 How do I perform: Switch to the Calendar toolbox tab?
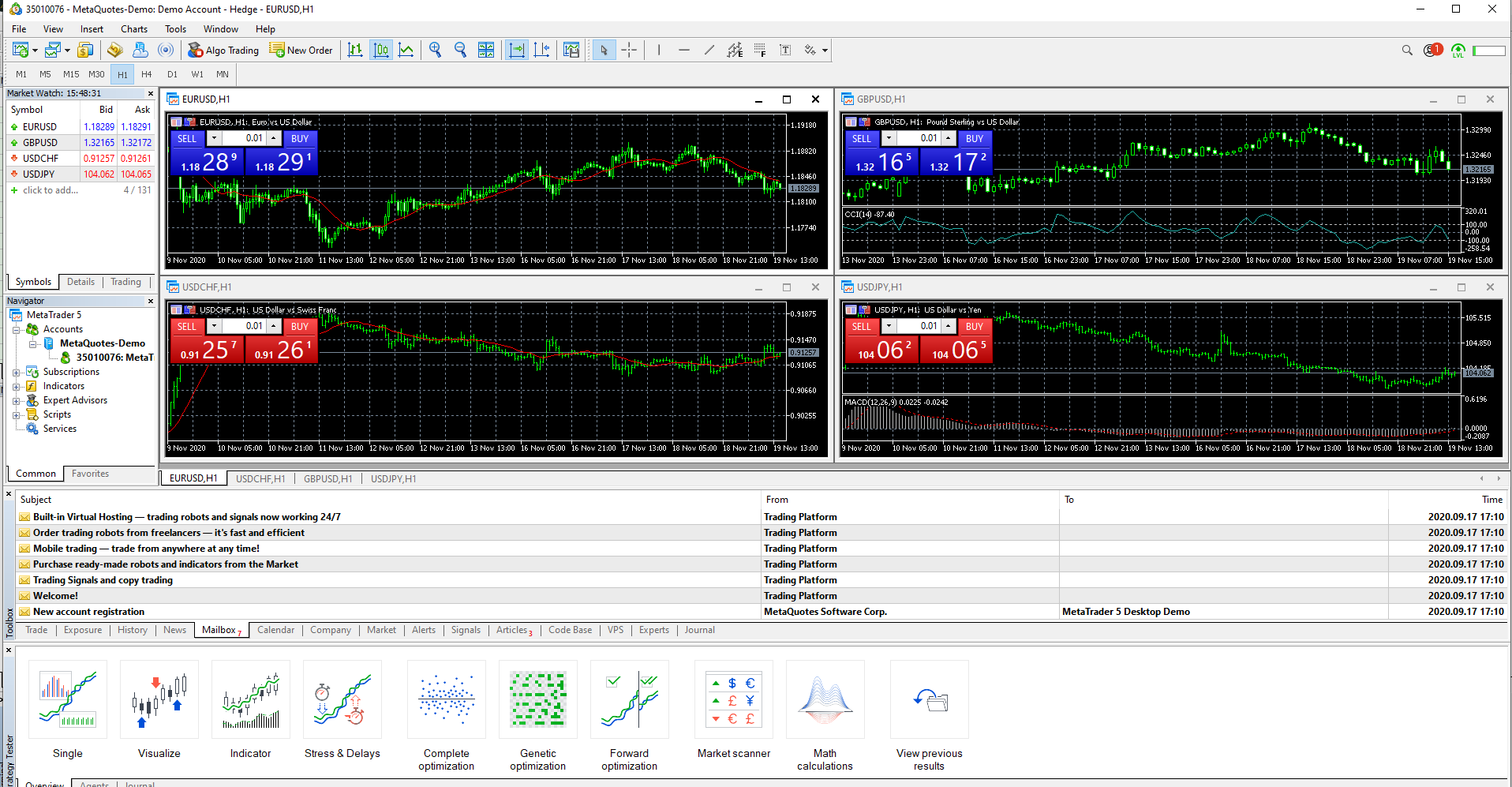click(x=275, y=630)
